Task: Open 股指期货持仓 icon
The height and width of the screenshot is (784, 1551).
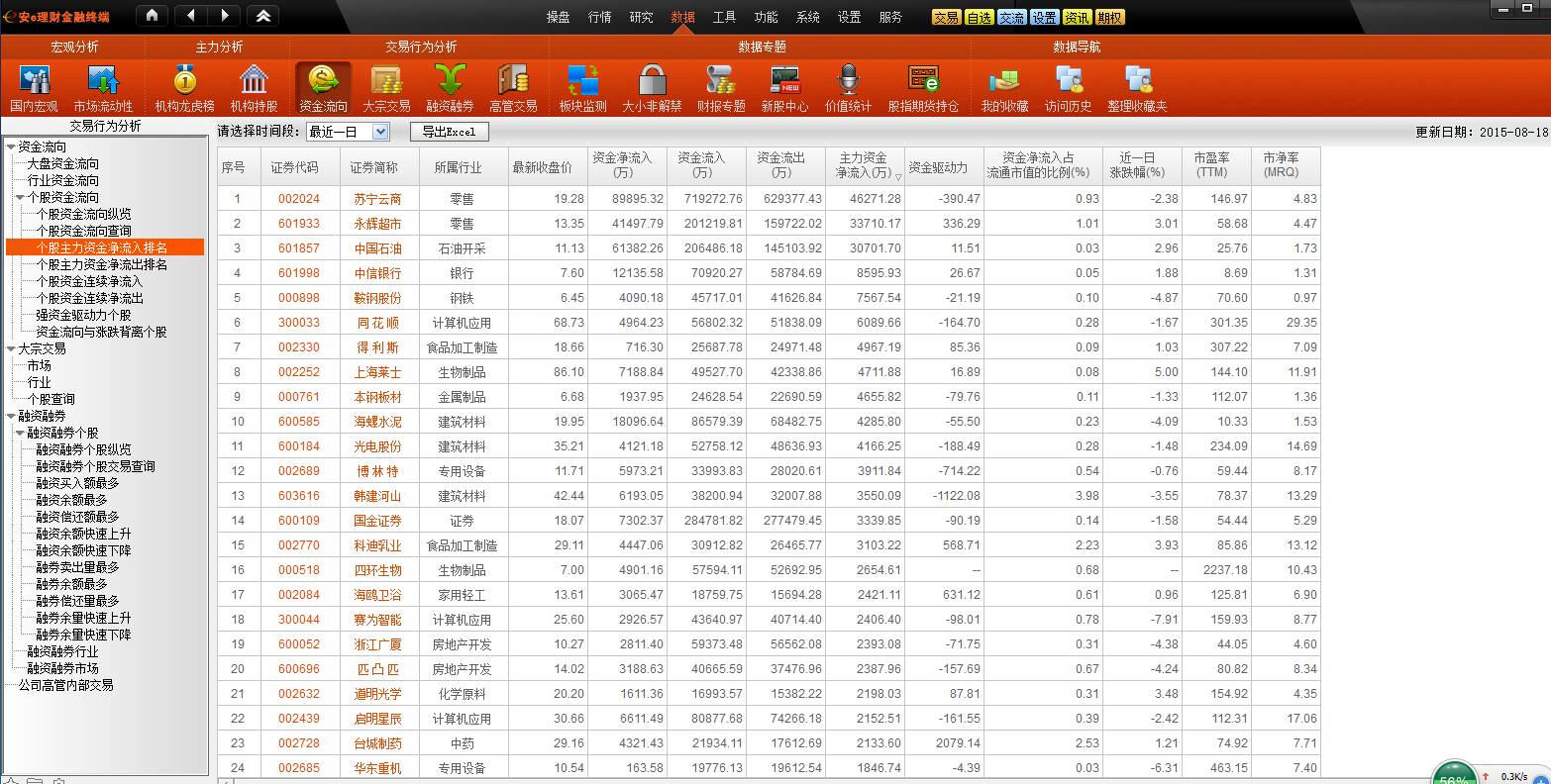Action: (923, 89)
